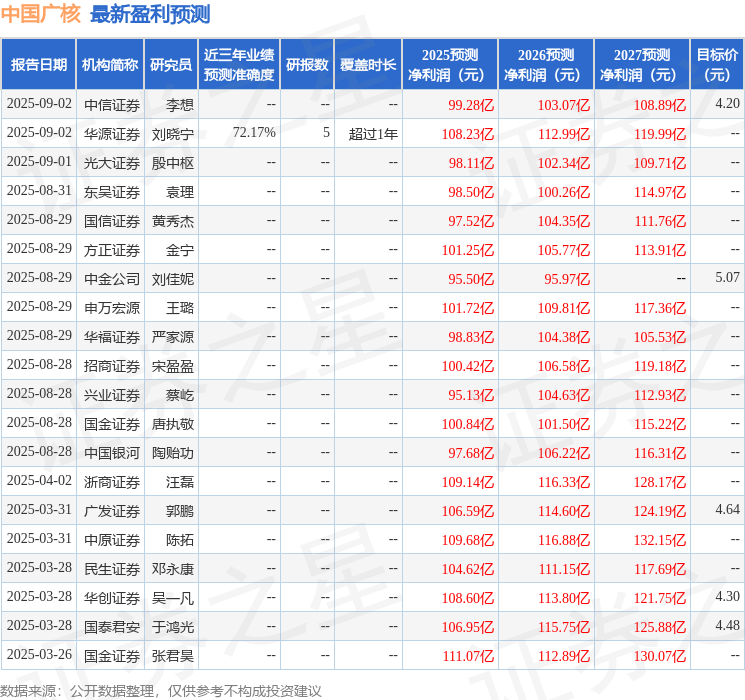Viewport: 745px width, 700px height.
Task: Click researcher 殷中枢 cell
Action: pyautogui.click(x=173, y=163)
